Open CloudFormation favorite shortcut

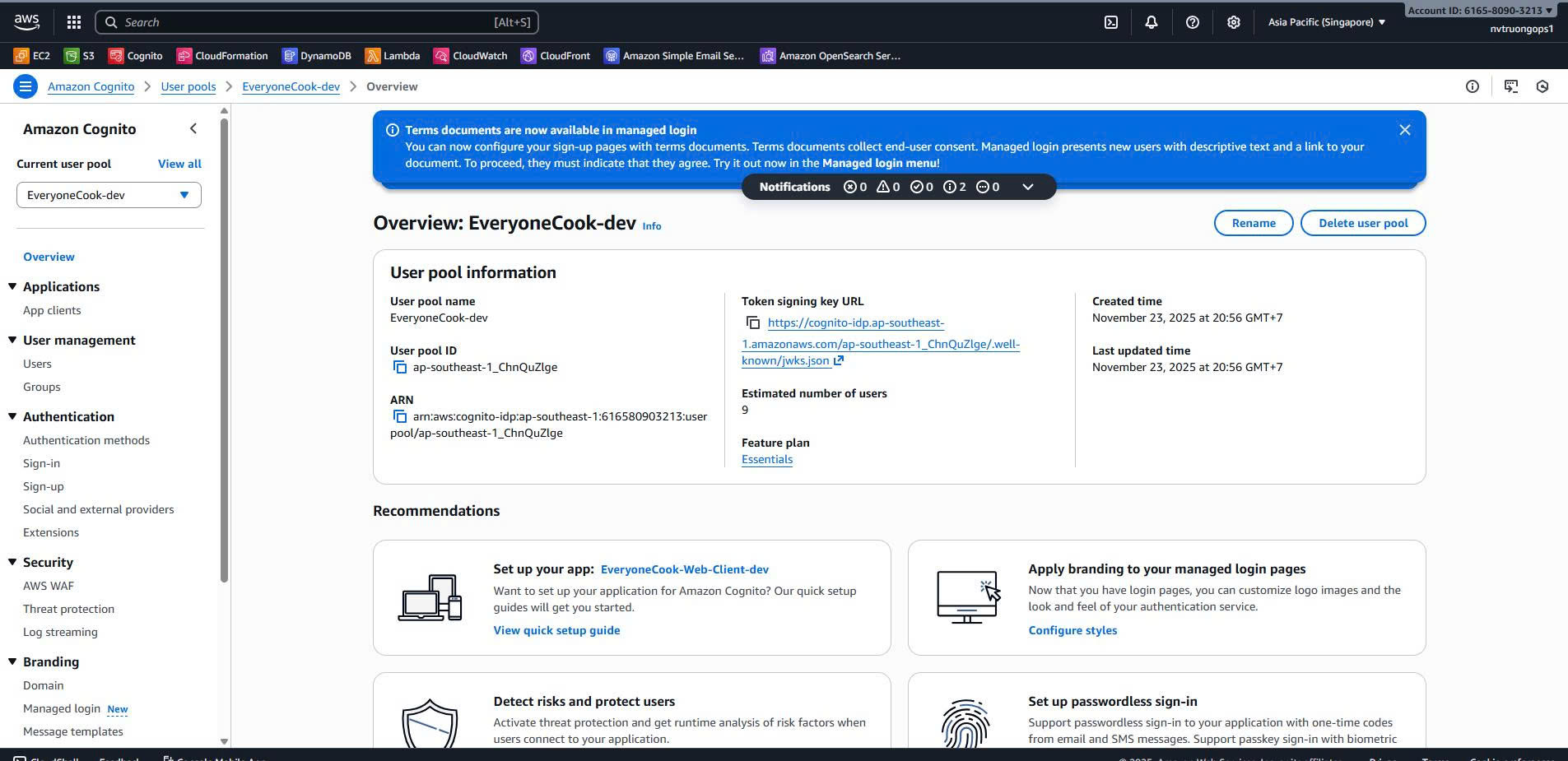222,56
